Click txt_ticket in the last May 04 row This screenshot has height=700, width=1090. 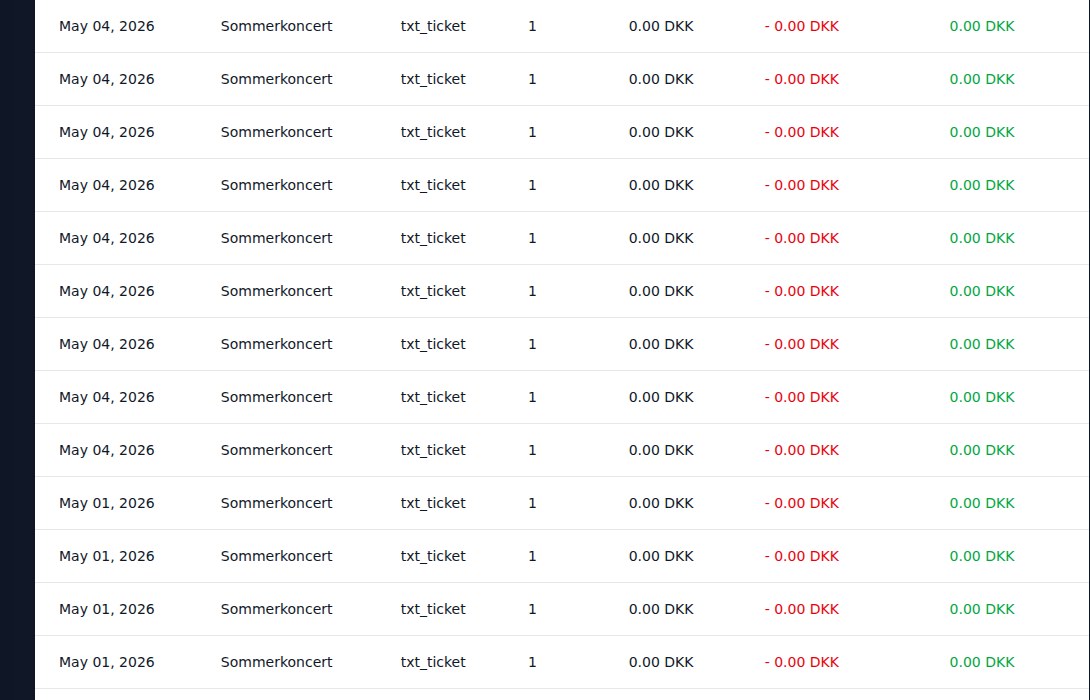click(433, 450)
